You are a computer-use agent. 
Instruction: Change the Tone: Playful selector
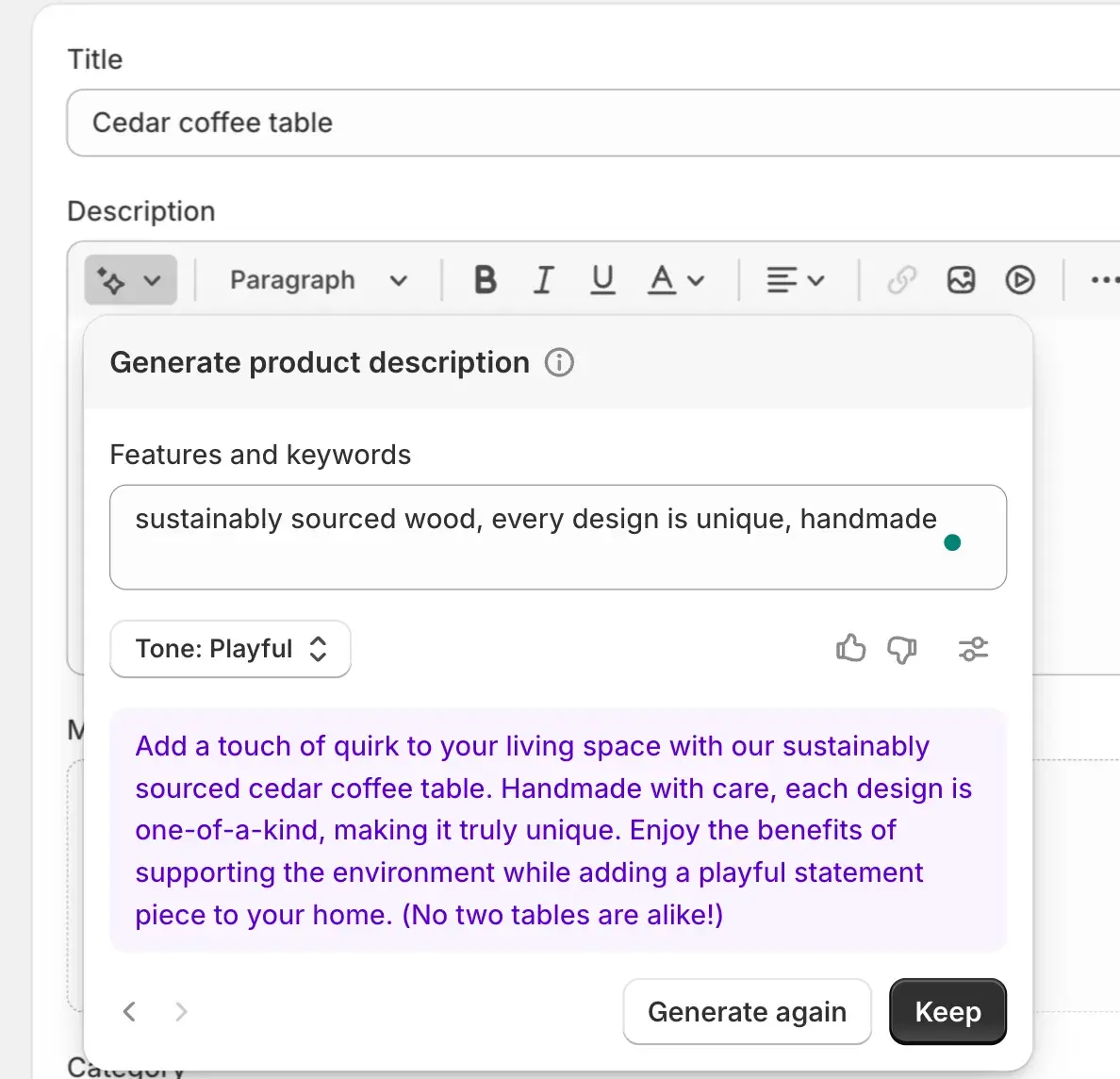pos(230,649)
